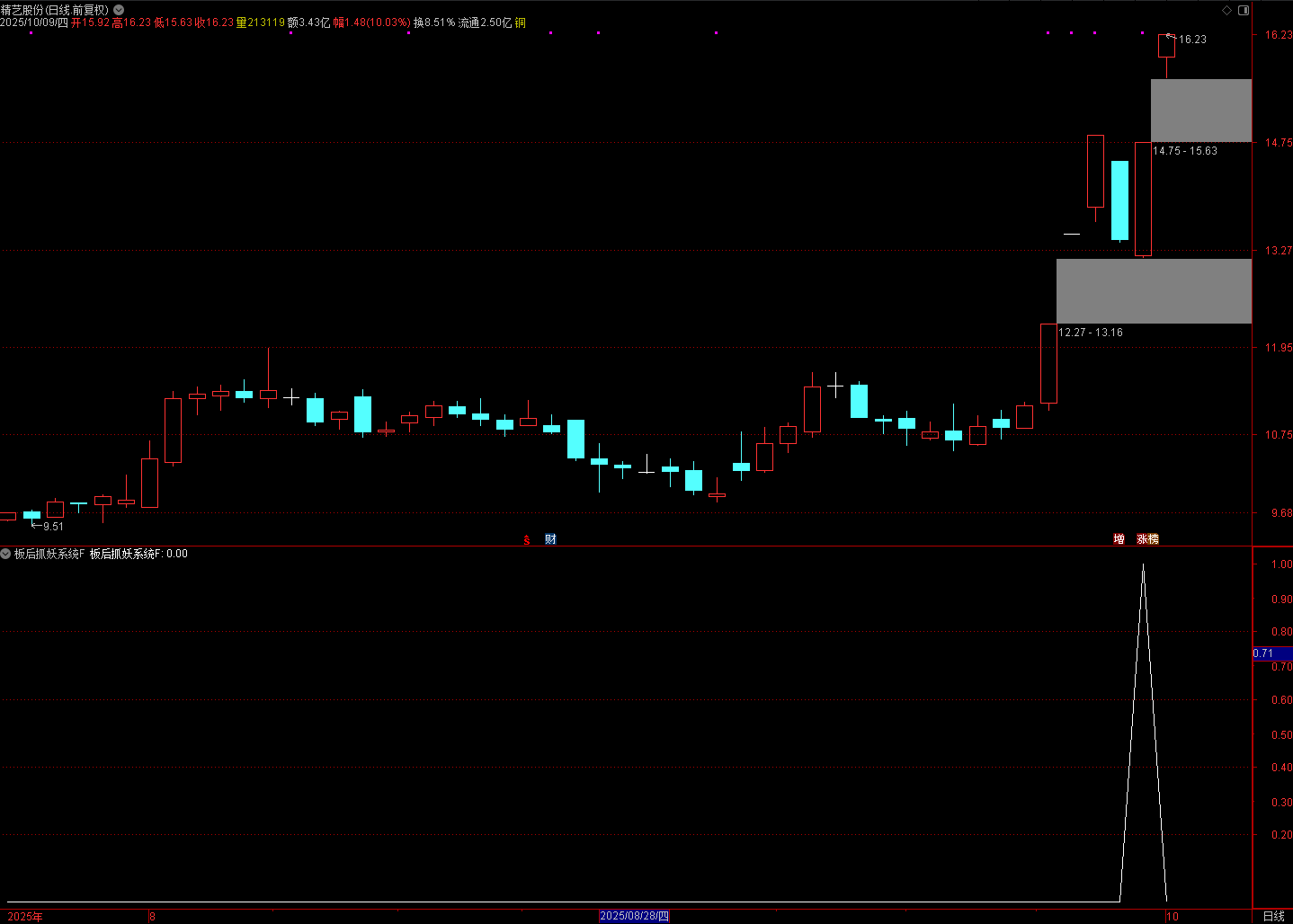Click the 涨榜 event marker
This screenshot has width=1293, height=924.
click(1147, 539)
